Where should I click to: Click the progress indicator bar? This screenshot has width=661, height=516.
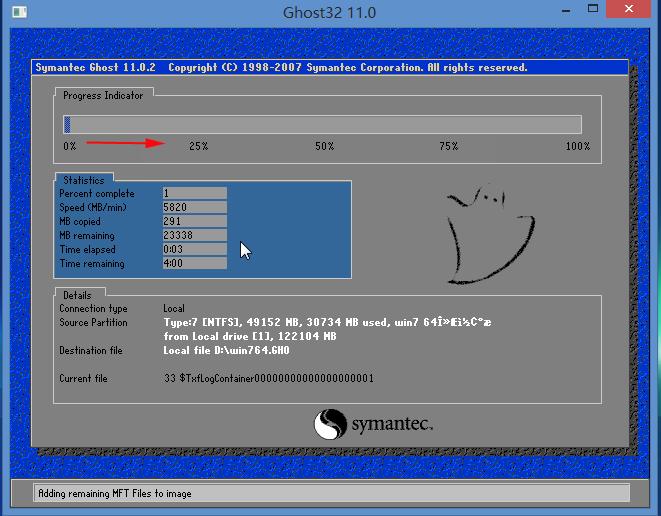(322, 124)
